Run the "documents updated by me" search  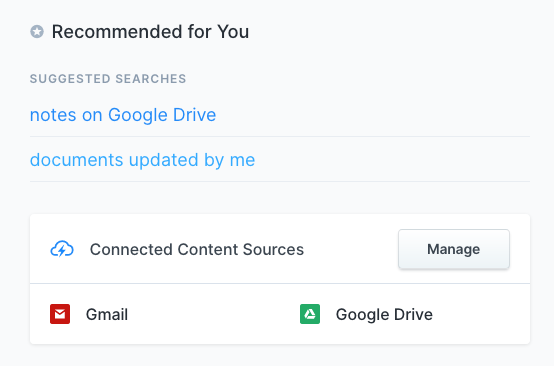coord(142,160)
